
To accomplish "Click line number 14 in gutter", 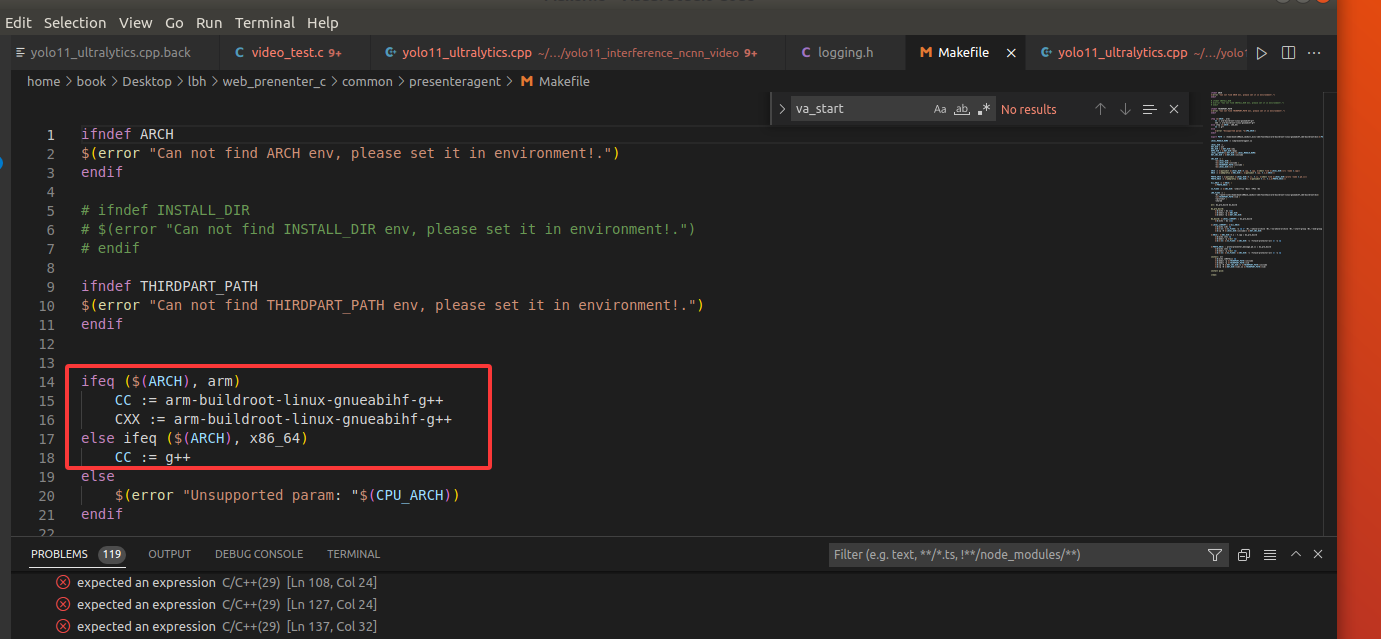I will coord(47,382).
